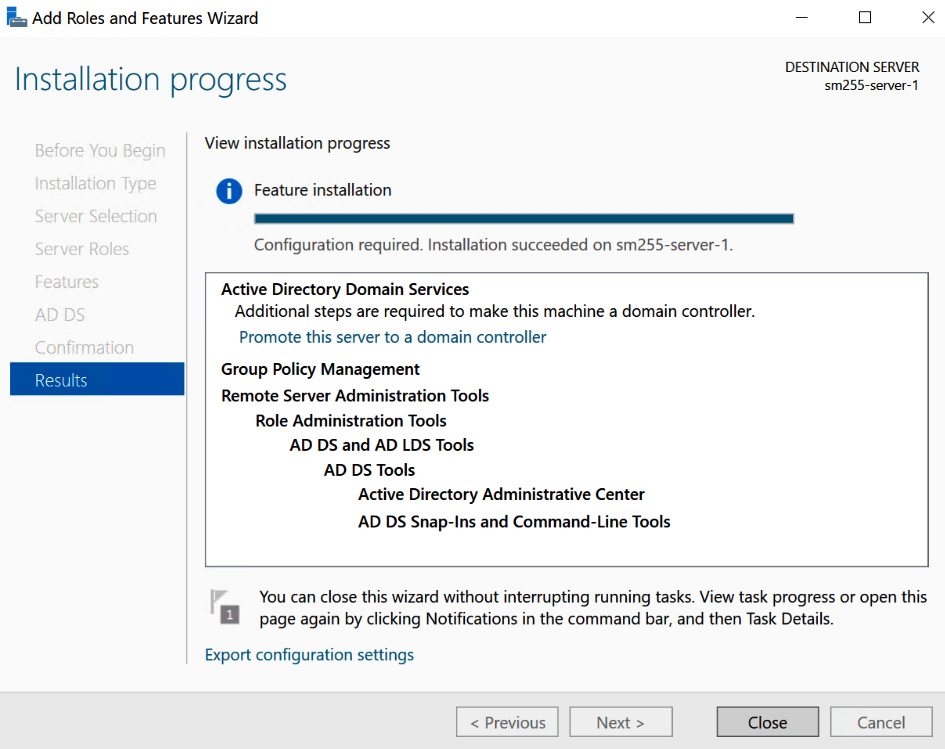Click Group Policy Management entry

[x=320, y=369]
